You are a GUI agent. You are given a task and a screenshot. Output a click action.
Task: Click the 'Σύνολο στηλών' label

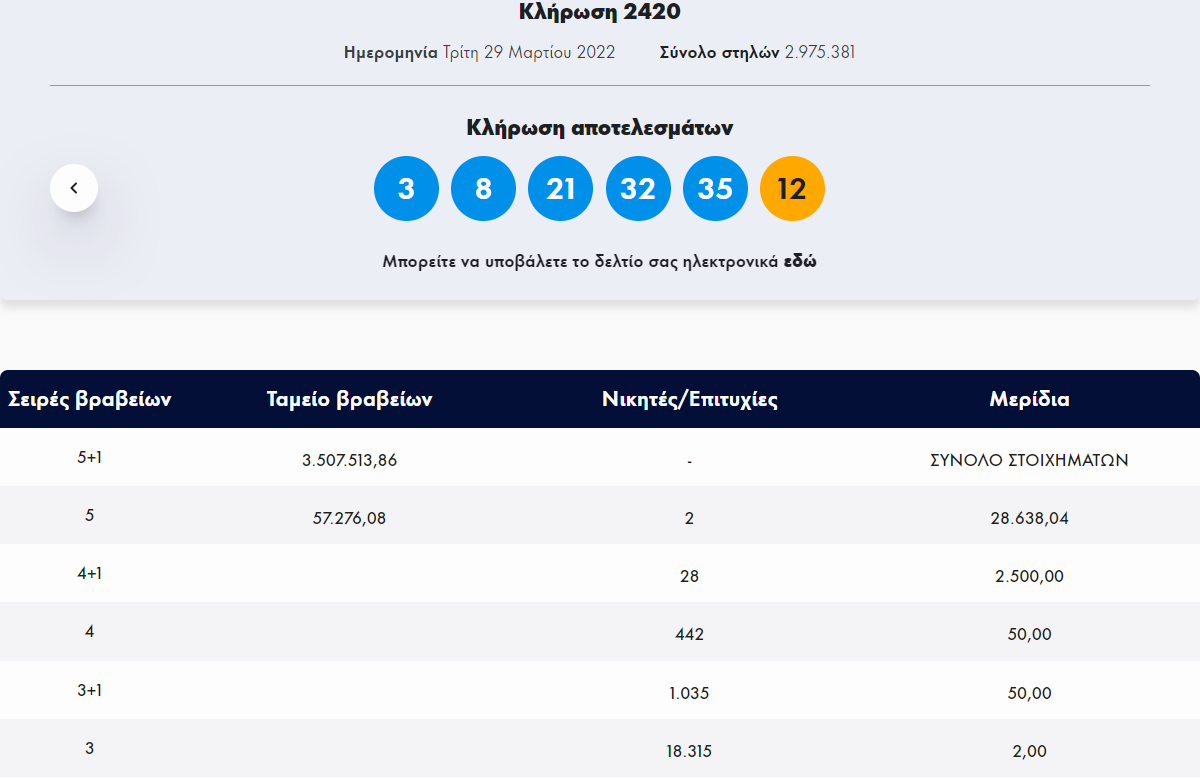coord(720,52)
